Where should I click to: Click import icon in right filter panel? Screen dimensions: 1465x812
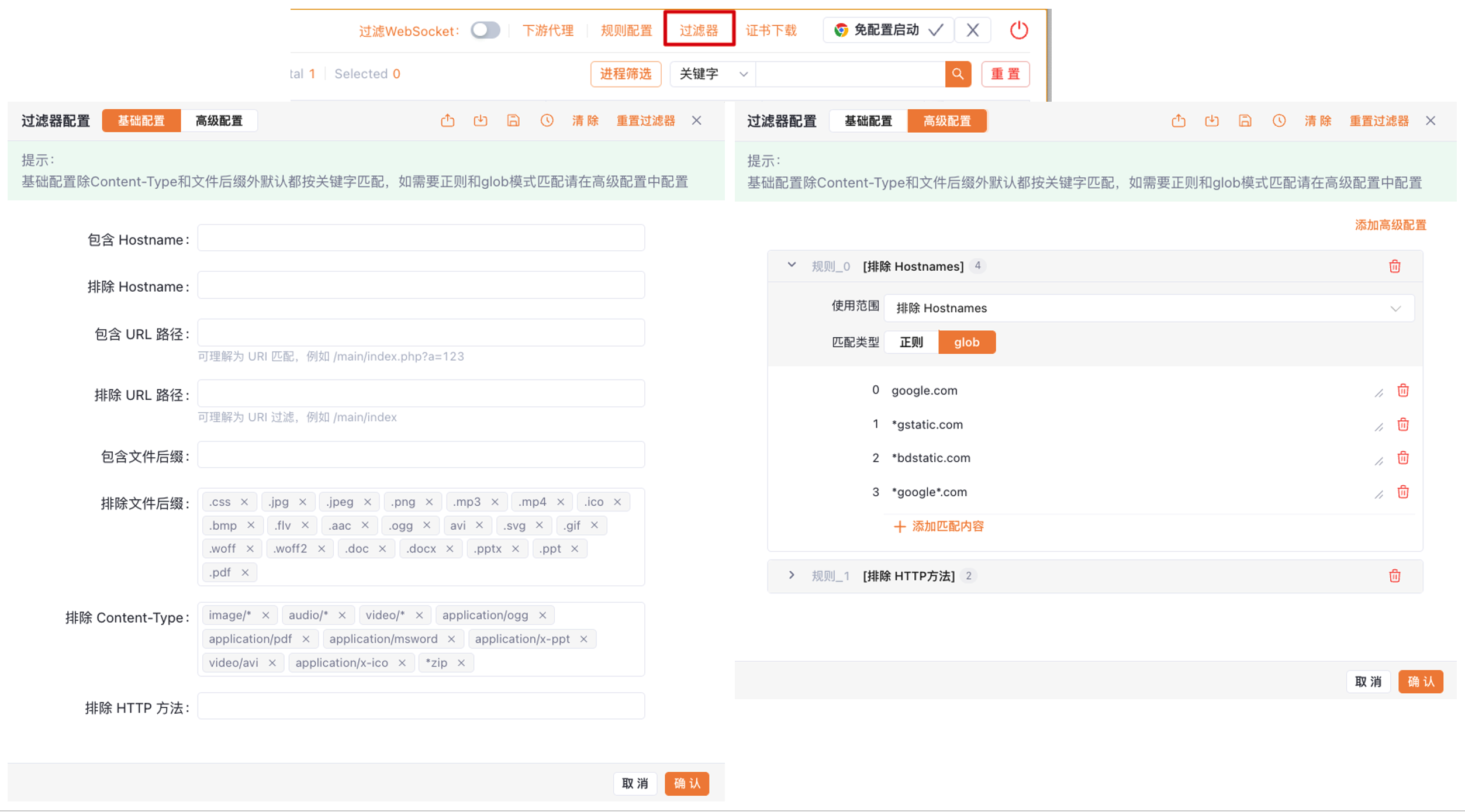[1212, 121]
